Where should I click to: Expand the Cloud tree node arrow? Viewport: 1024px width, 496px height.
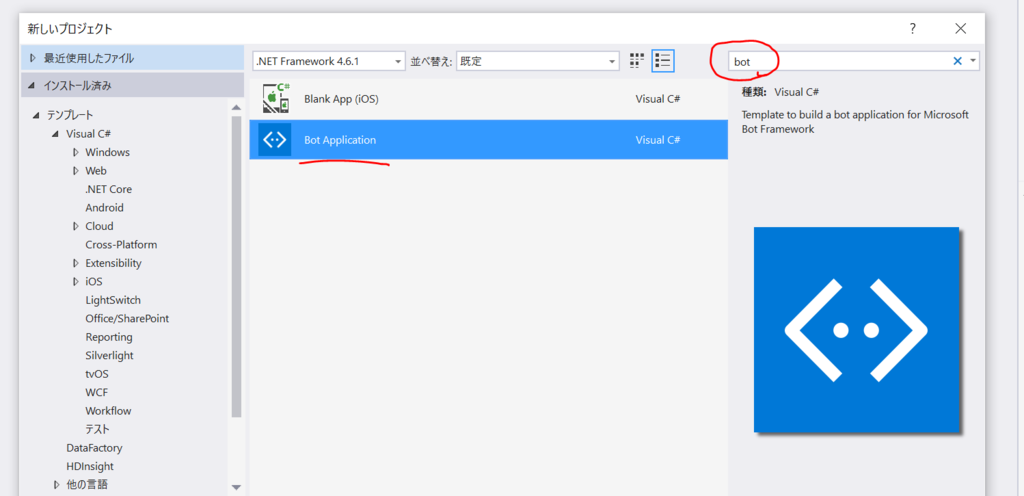point(76,226)
